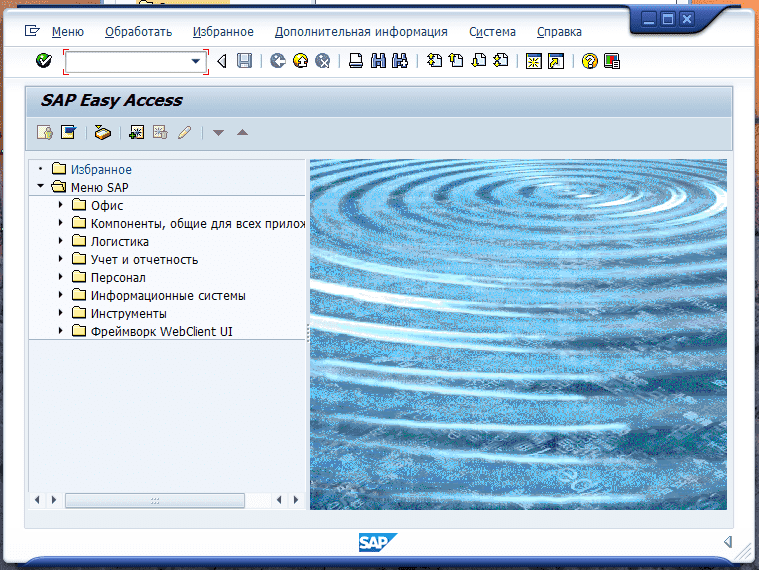Open the Система menu

(492, 31)
